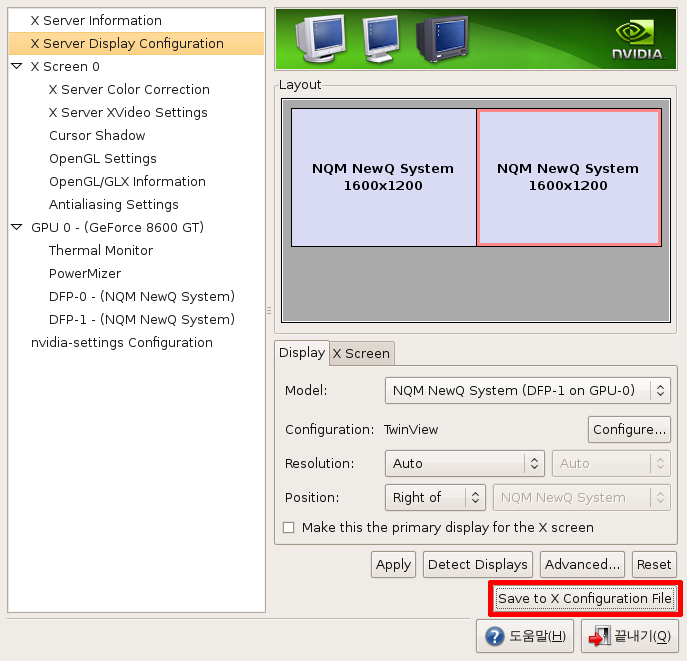Collapse the X Screen 0 tree node
The width and height of the screenshot is (687, 661).
coord(17,67)
